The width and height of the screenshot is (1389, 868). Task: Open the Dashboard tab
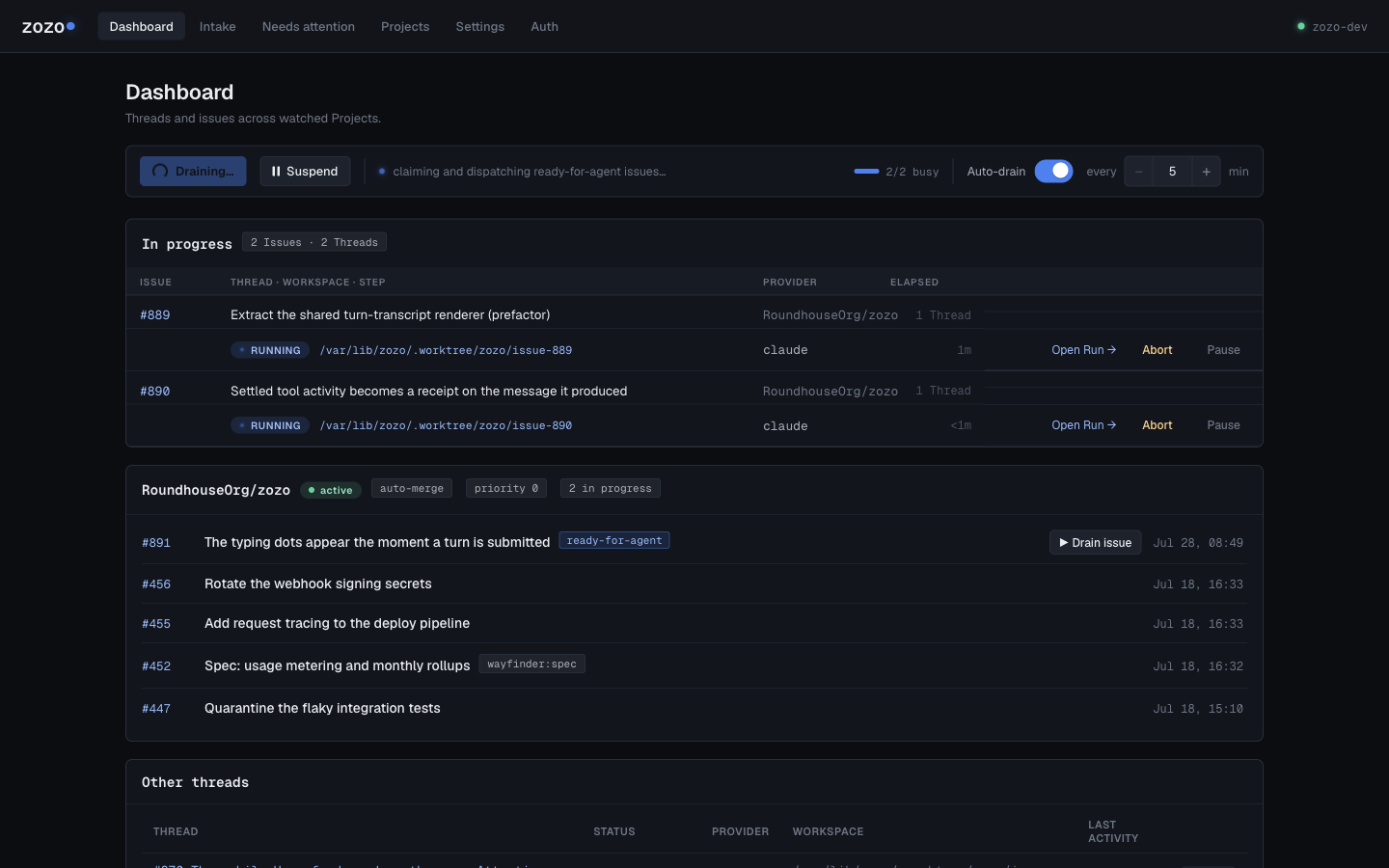click(141, 26)
